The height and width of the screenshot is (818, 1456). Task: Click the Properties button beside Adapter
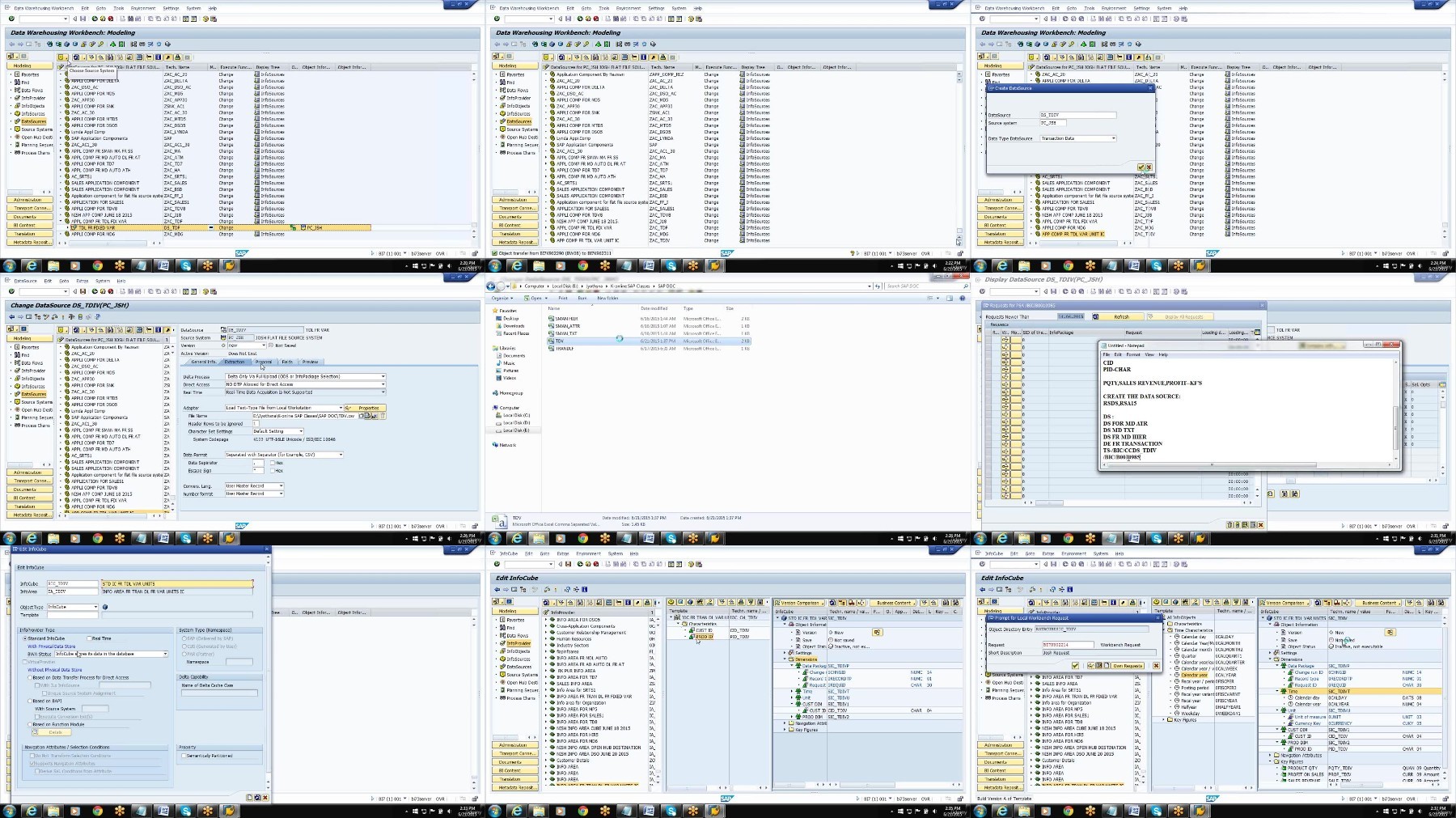click(x=366, y=408)
